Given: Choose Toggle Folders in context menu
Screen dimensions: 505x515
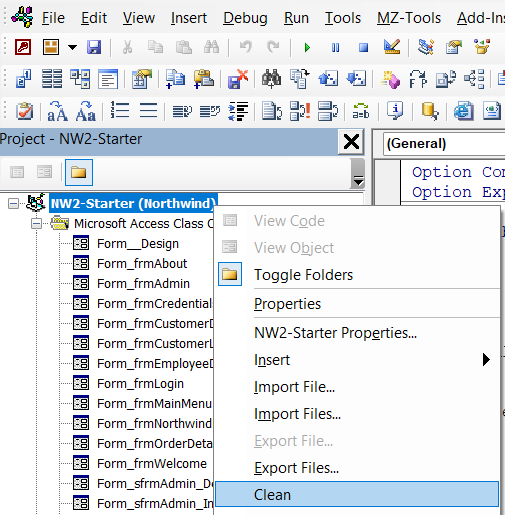Looking at the screenshot, I should pyautogui.click(x=357, y=275).
